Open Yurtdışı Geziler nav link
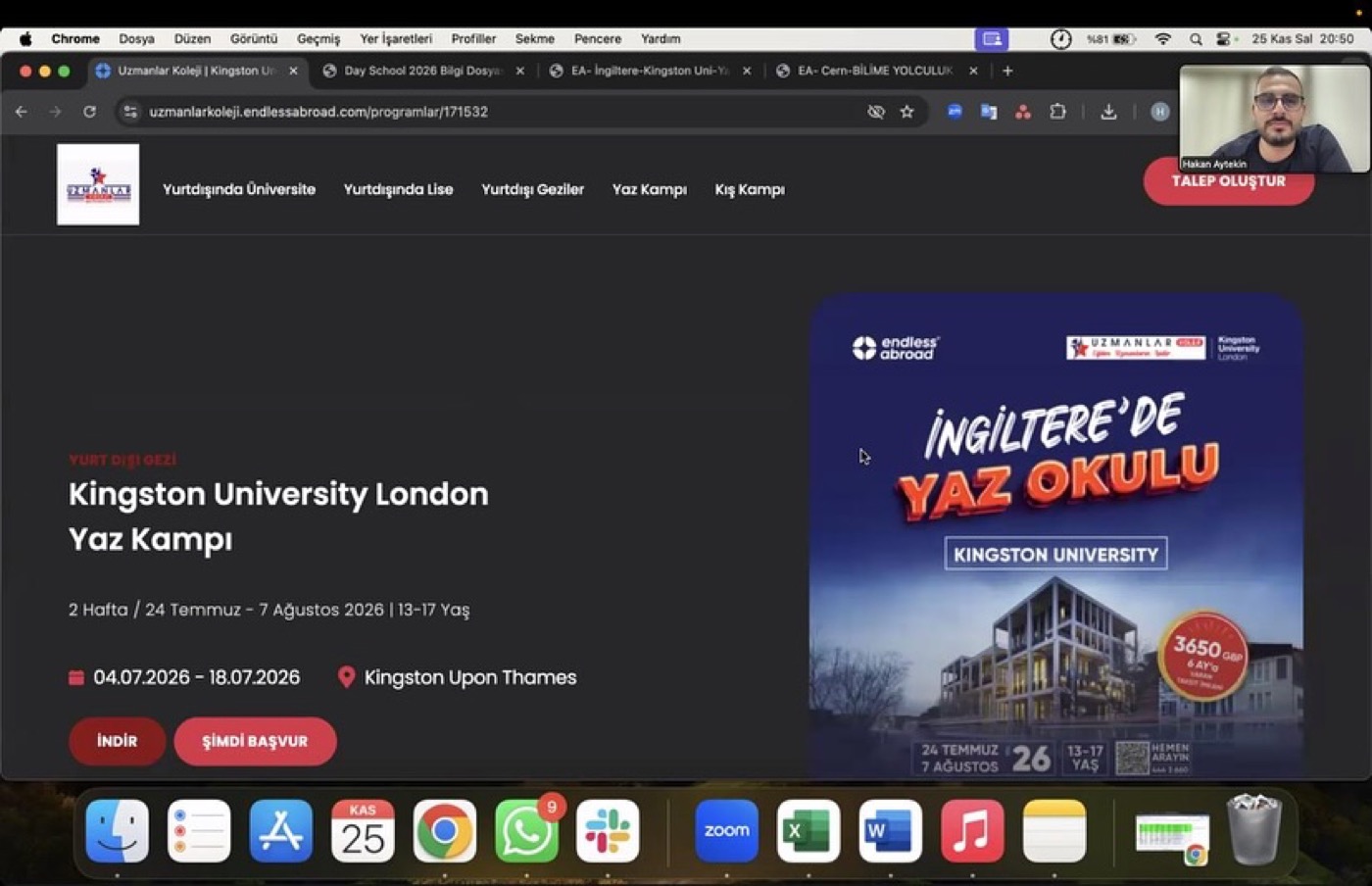Image resolution: width=1372 pixels, height=886 pixels. (532, 189)
